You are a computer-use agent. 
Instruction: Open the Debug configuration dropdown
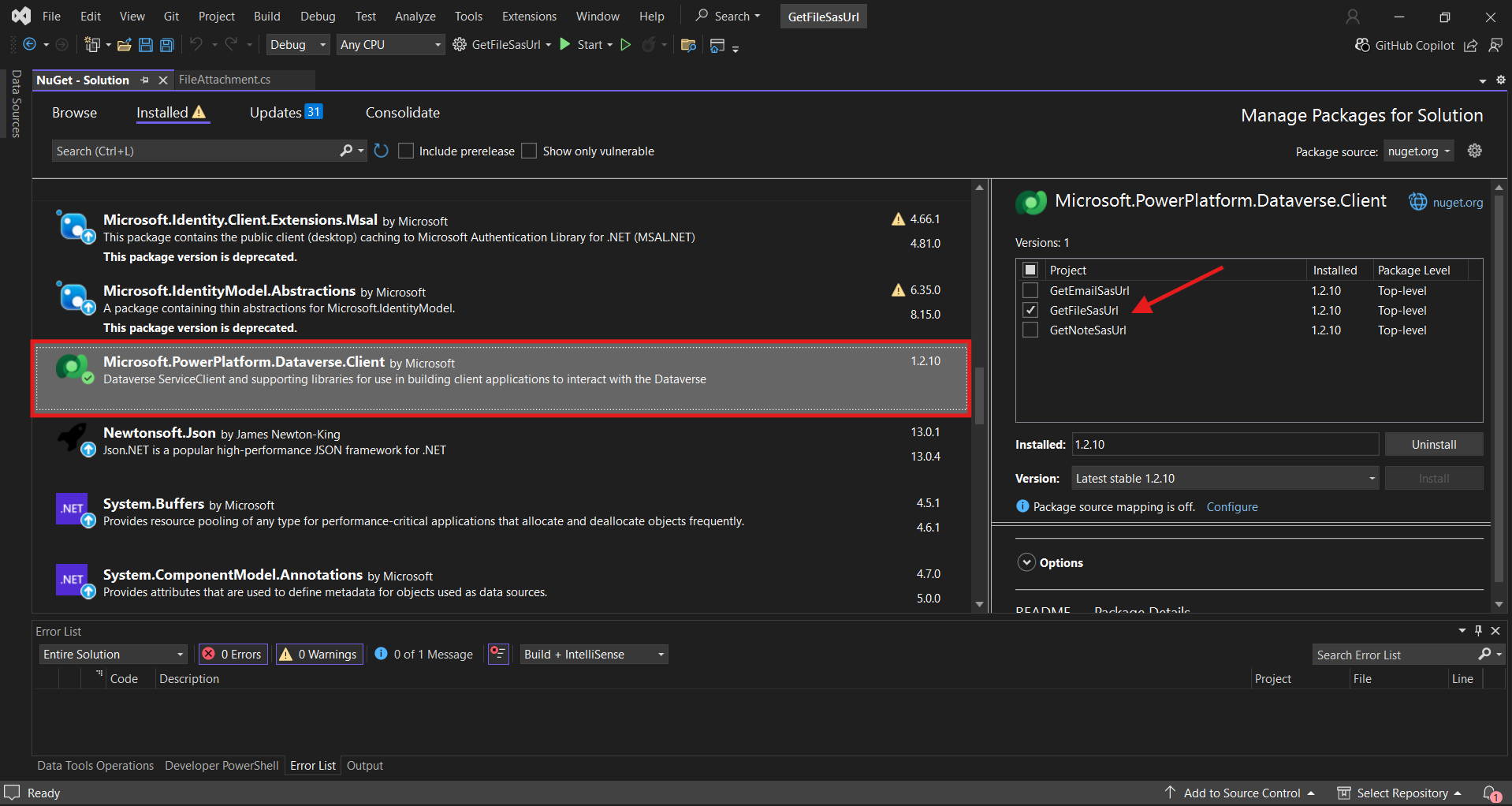(297, 45)
